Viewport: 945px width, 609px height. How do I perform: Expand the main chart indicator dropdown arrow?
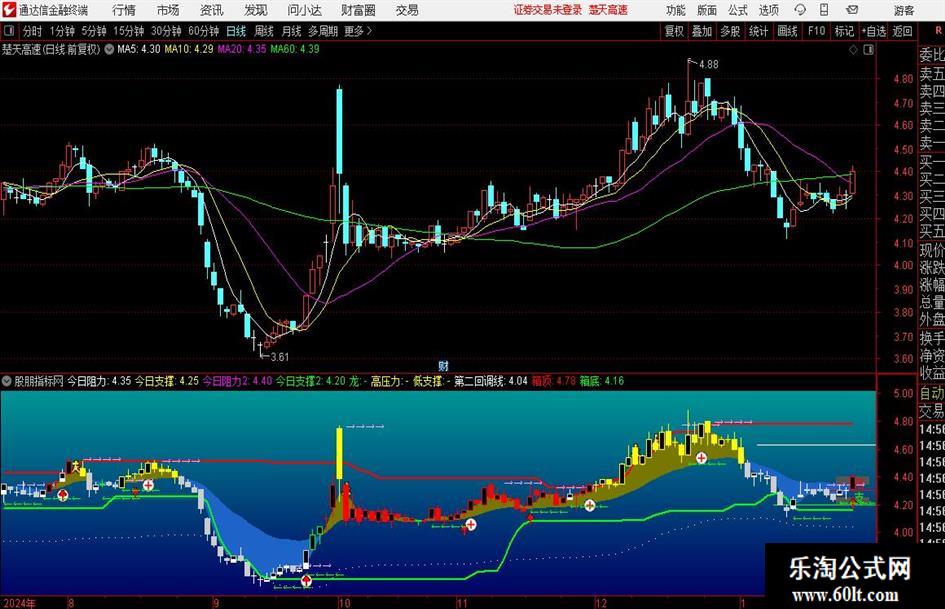[109, 49]
